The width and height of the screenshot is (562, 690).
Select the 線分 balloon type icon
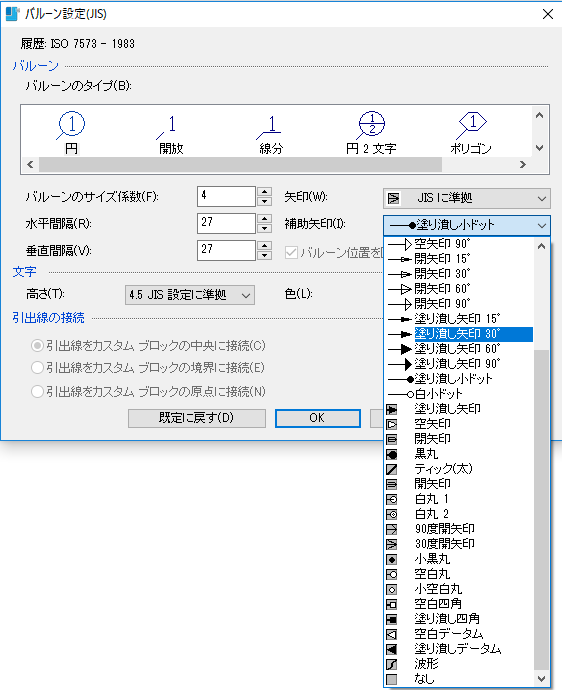coord(271,132)
